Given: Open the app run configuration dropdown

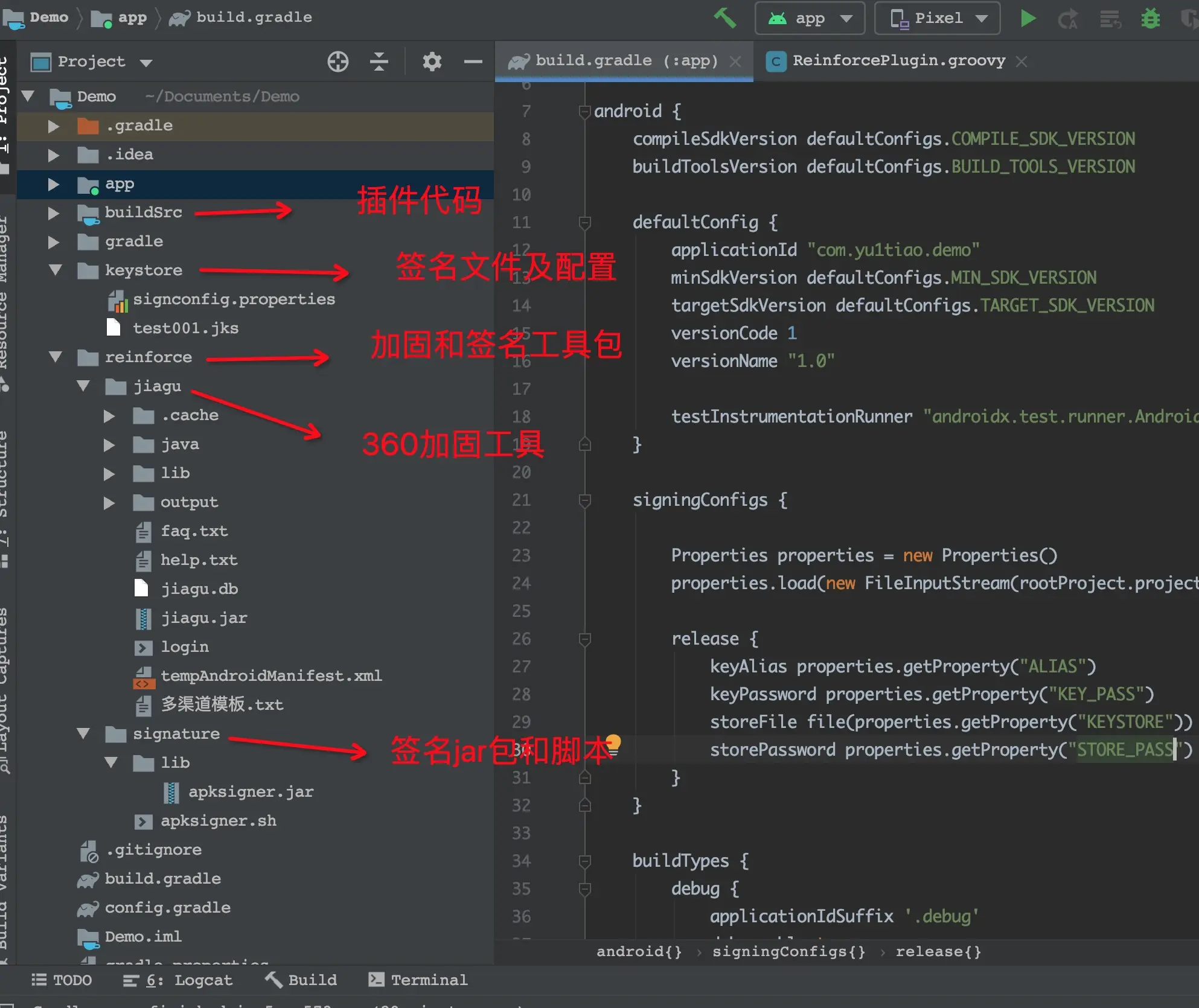Looking at the screenshot, I should [810, 18].
